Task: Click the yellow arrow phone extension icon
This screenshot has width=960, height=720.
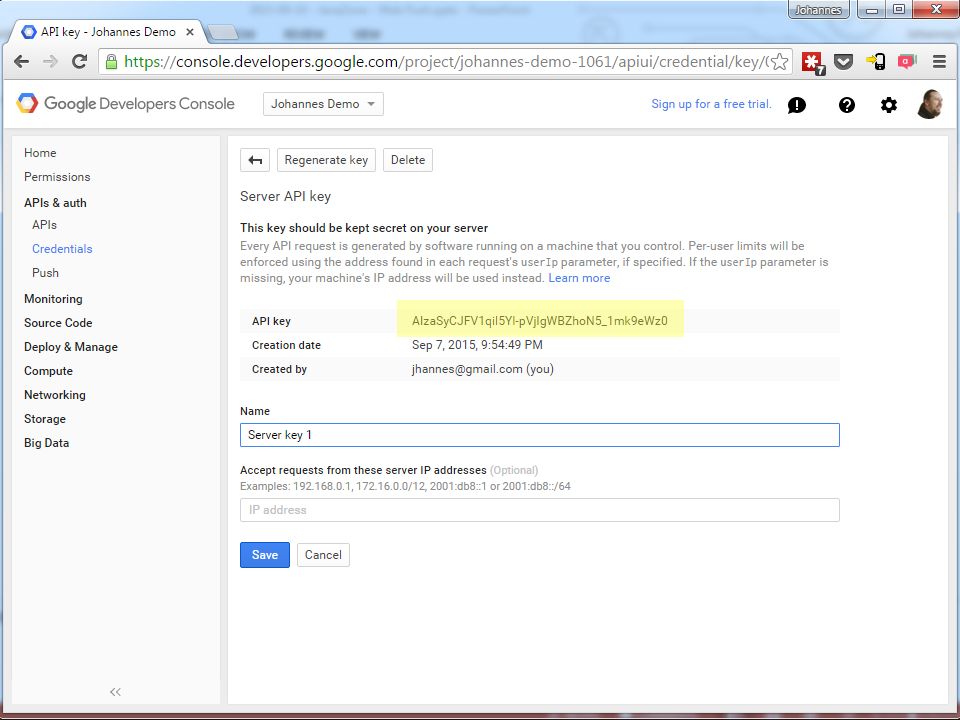Action: tap(876, 62)
